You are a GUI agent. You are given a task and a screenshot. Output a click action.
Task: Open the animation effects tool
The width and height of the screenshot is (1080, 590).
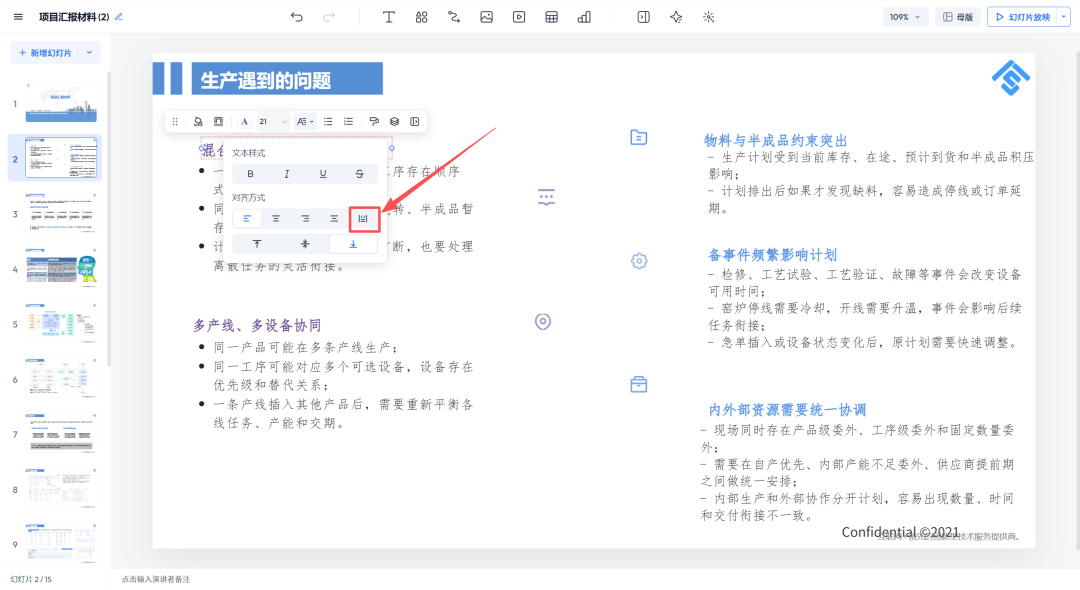pos(709,17)
